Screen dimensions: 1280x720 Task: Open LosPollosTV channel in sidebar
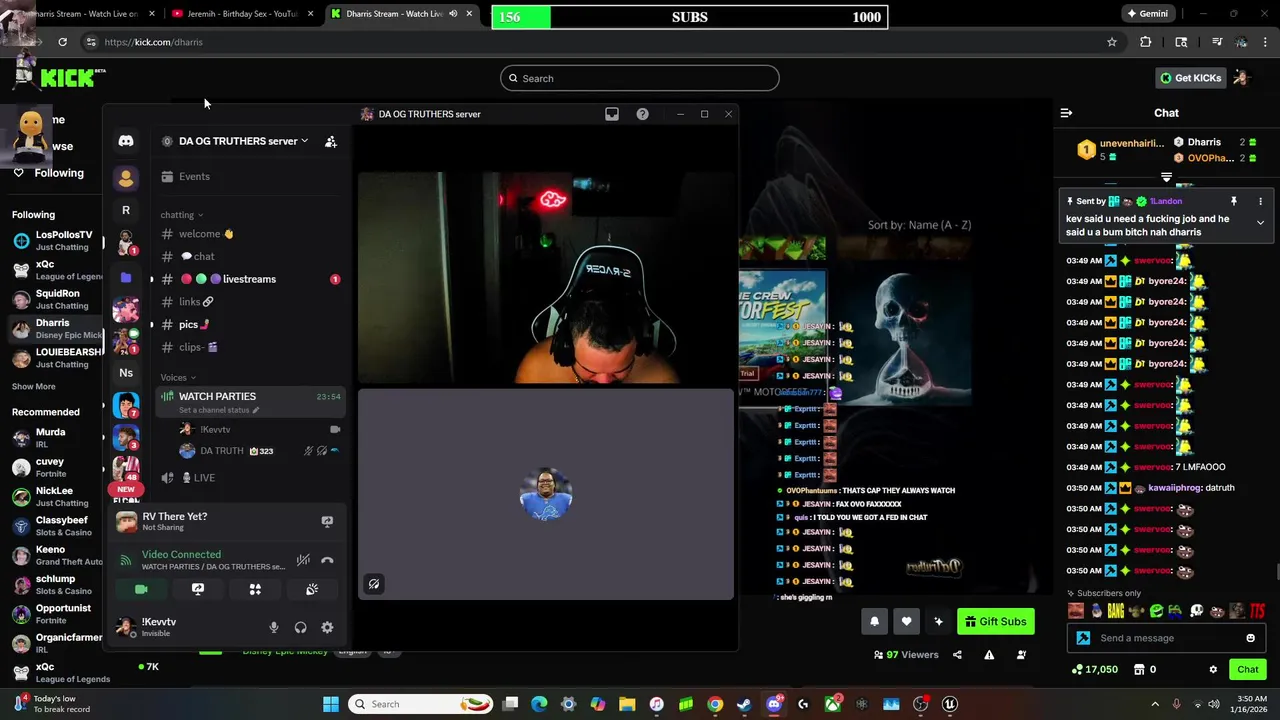click(x=54, y=241)
